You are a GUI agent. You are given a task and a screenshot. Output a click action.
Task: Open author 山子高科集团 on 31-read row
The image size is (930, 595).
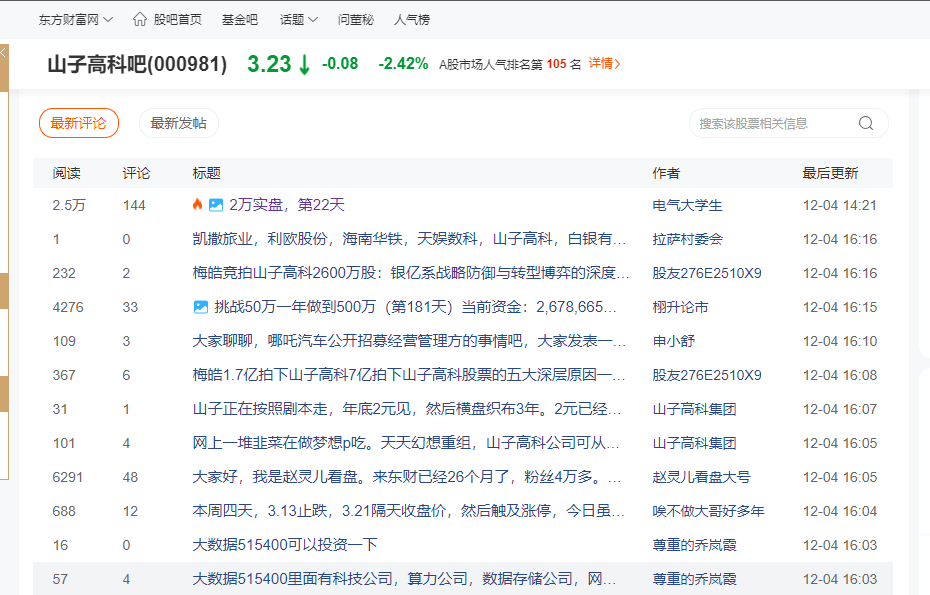point(694,409)
